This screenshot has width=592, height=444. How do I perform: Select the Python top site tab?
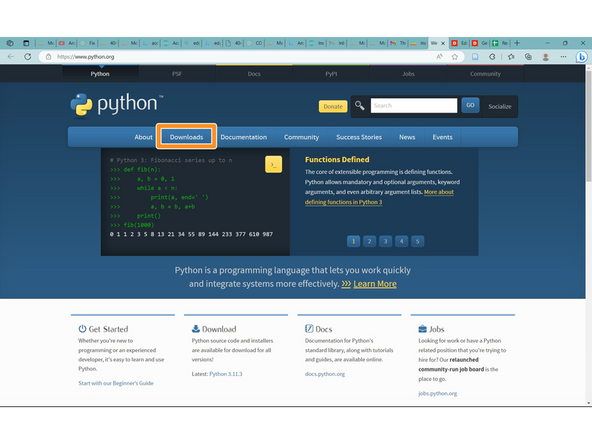pos(100,74)
